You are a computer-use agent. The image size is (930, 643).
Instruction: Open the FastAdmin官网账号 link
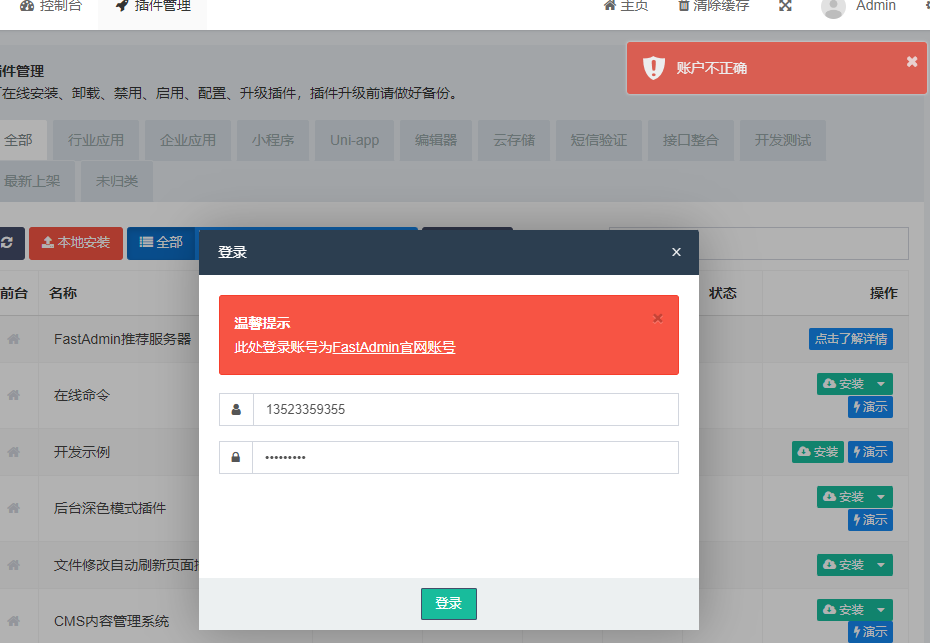(x=394, y=348)
